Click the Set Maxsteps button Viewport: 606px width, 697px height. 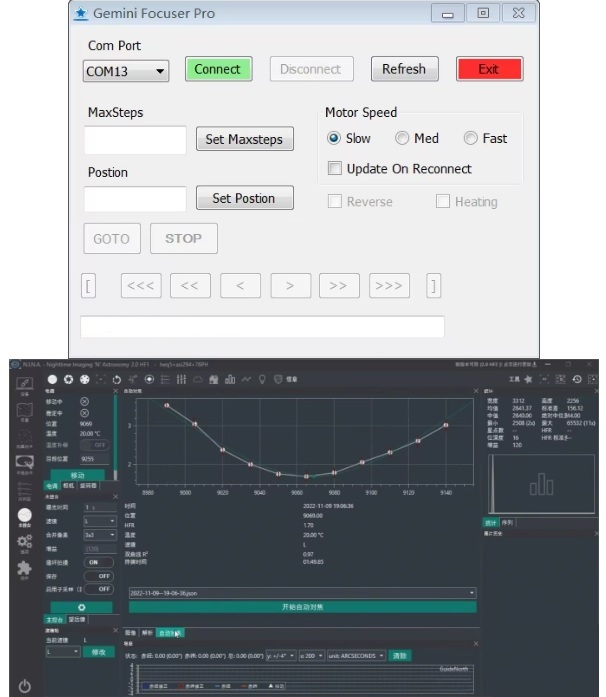point(245,139)
